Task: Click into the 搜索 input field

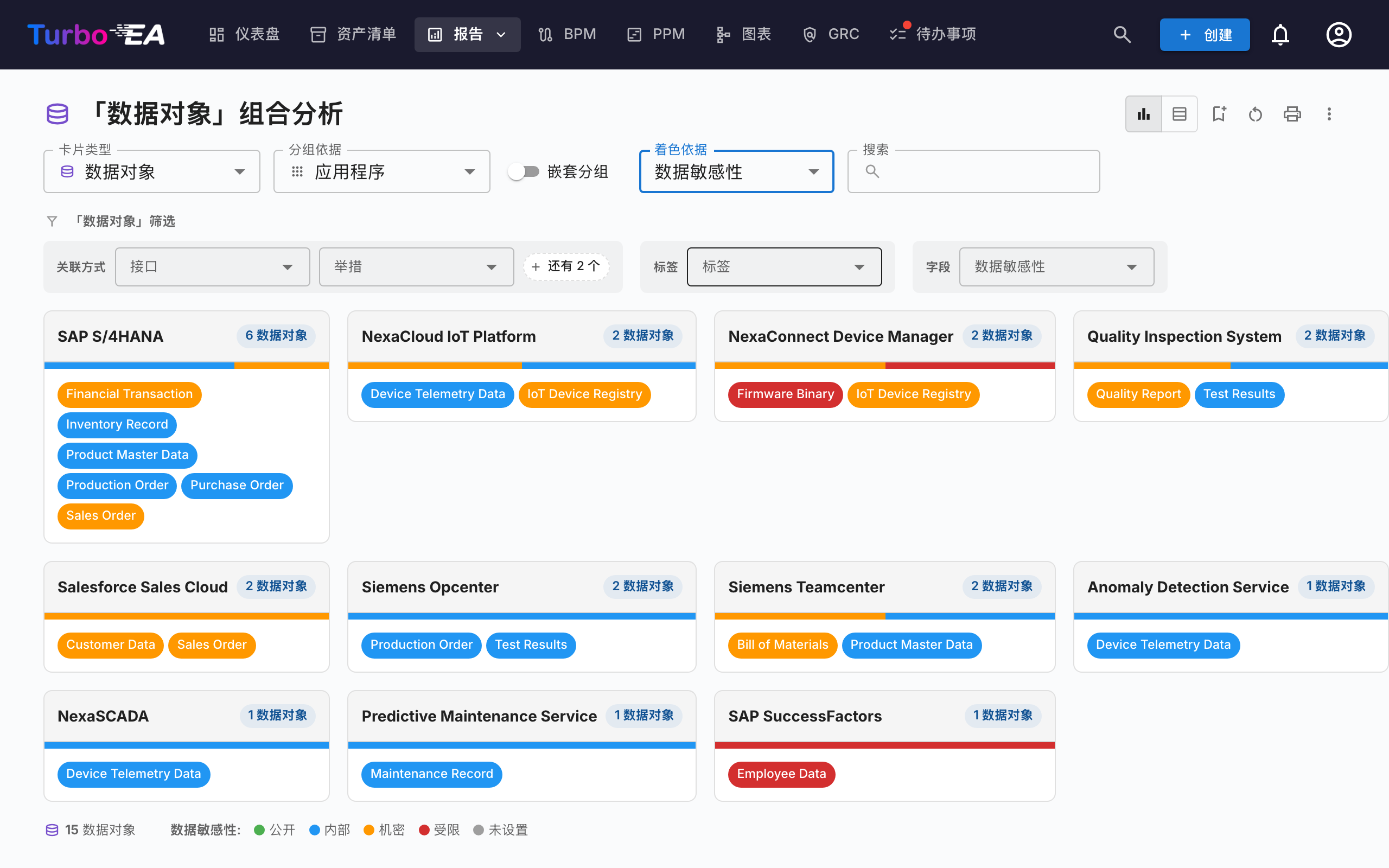Action: [973, 171]
